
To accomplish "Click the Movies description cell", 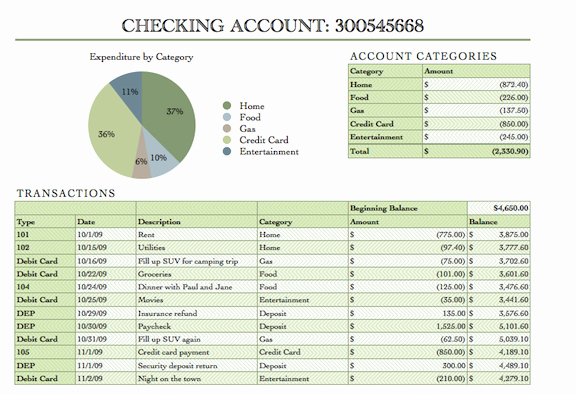I will click(197, 300).
